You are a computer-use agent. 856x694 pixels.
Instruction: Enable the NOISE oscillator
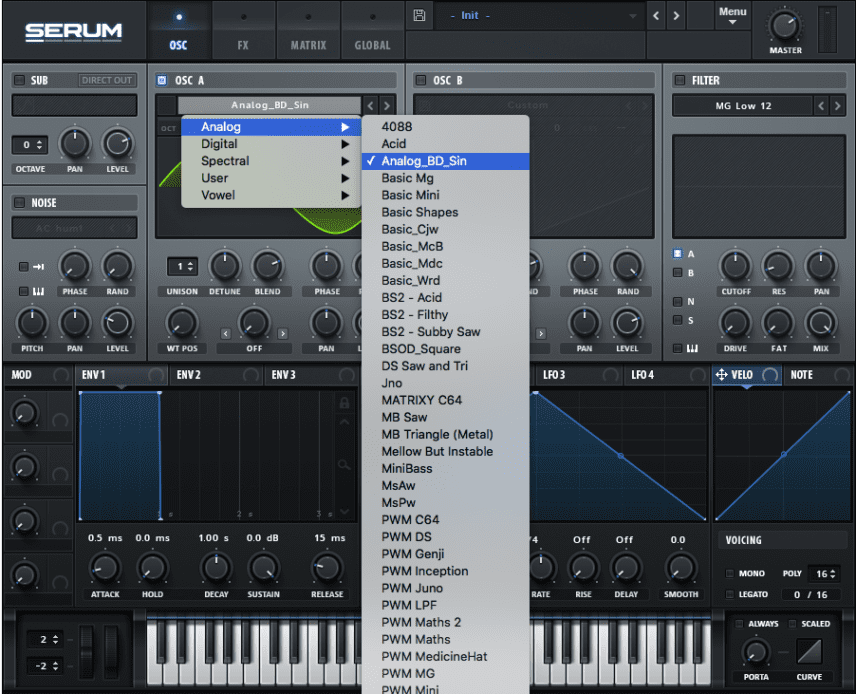click(20, 203)
